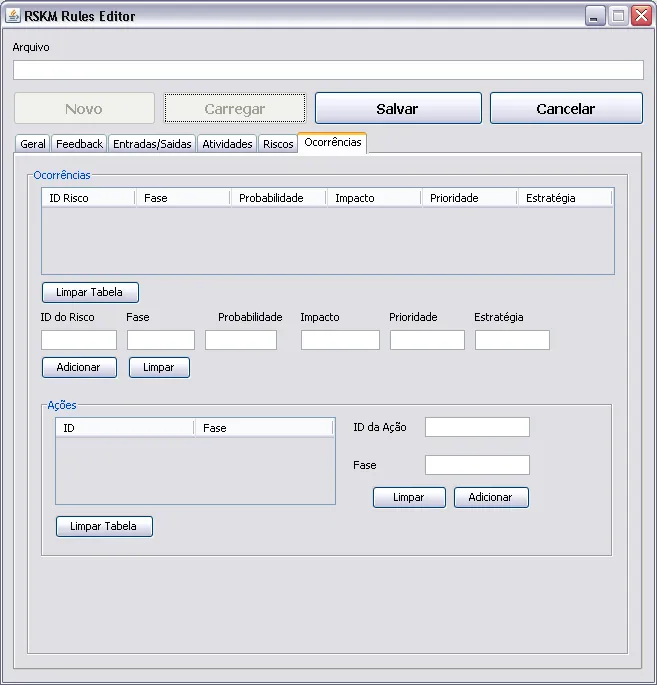The height and width of the screenshot is (685, 657).
Task: Click the Arquivo file path field
Action: click(328, 70)
